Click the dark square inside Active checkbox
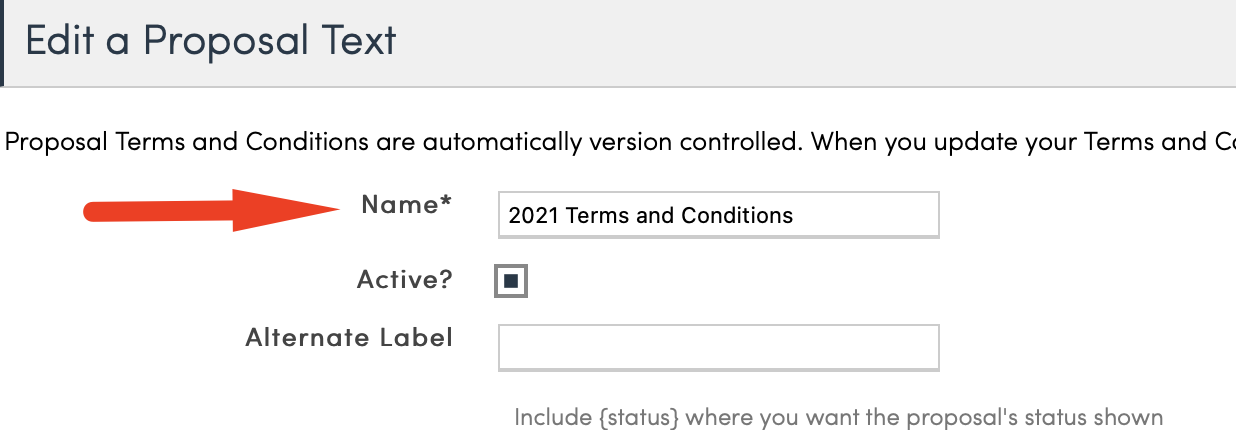Viewport: 1236px width, 430px height. (510, 281)
